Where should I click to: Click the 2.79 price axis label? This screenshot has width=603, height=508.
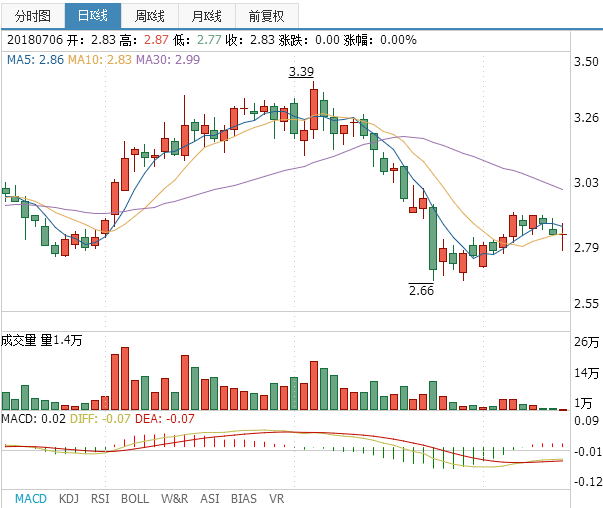pos(586,247)
